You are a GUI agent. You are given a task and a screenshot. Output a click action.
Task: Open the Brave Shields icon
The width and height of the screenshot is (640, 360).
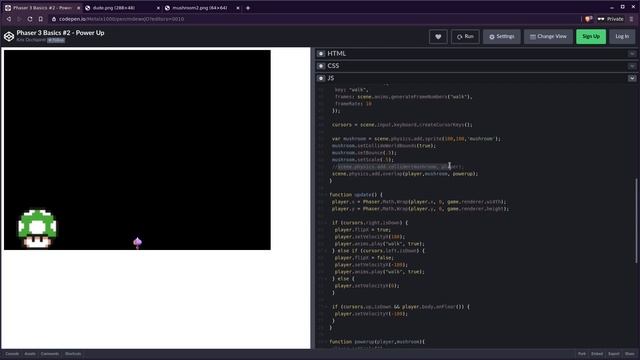(x=588, y=19)
